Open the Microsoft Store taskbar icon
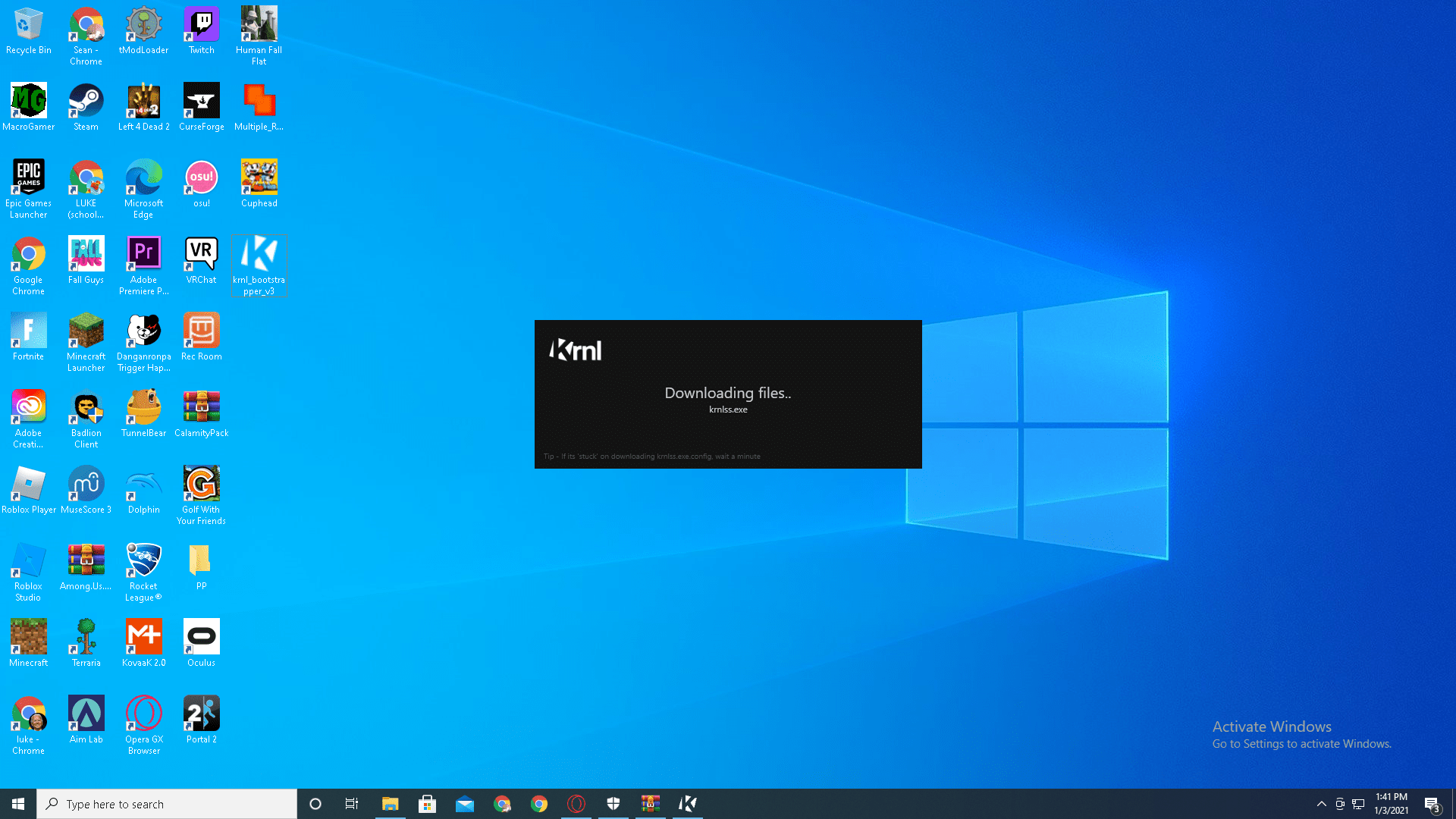The height and width of the screenshot is (819, 1456). click(427, 804)
